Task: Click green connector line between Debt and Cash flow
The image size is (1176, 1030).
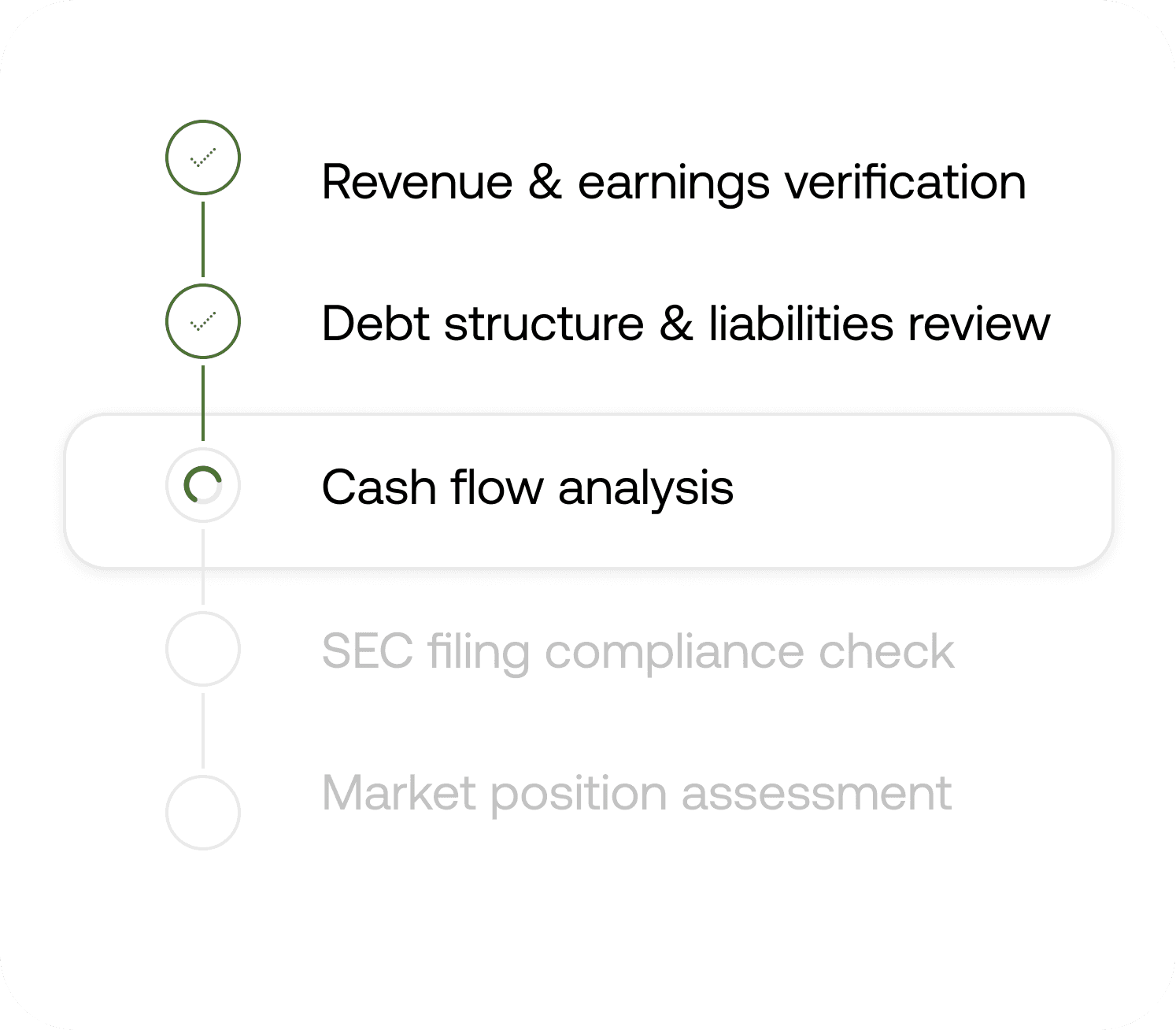Action: click(x=203, y=403)
